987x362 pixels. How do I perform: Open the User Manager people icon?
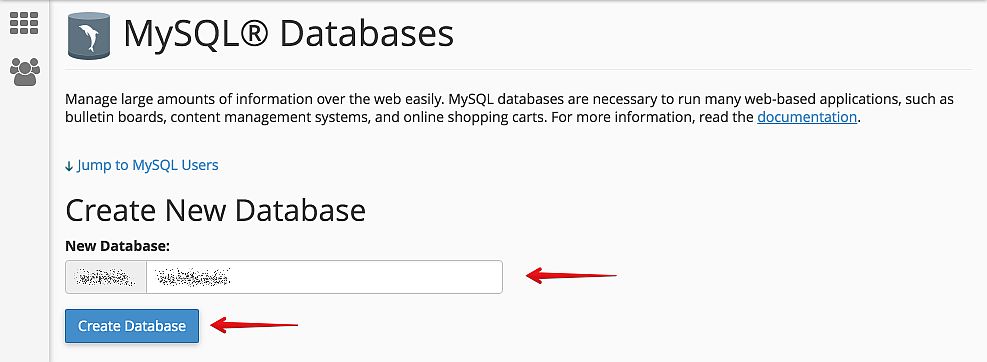tap(25, 72)
